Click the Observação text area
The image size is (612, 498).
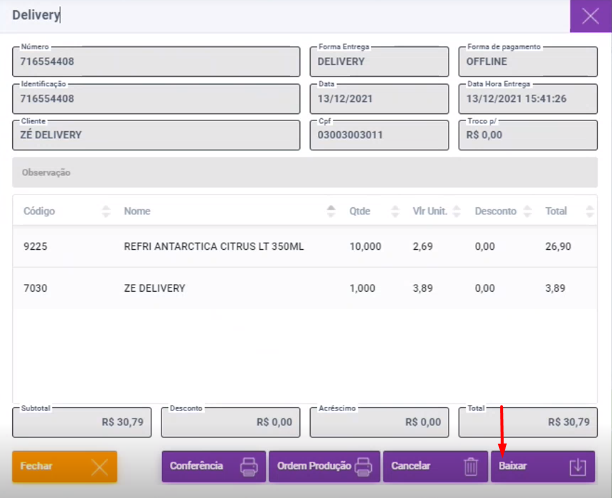(305, 173)
